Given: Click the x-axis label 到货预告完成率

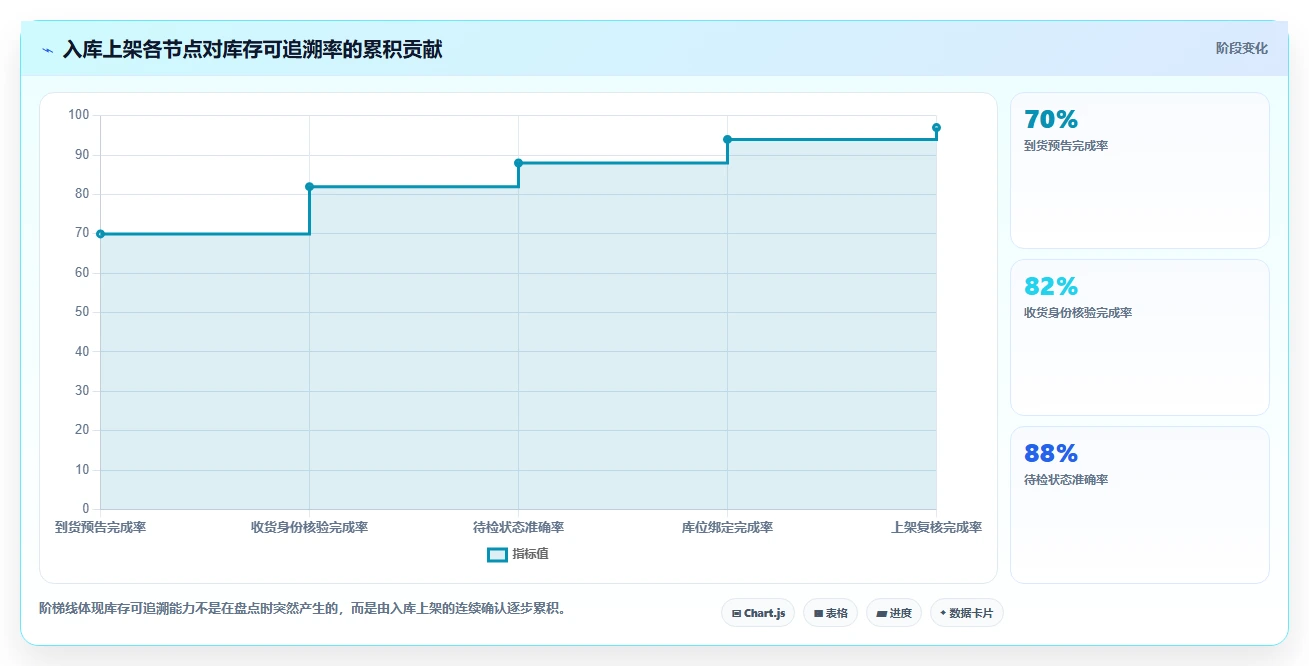Looking at the screenshot, I should (x=100, y=528).
